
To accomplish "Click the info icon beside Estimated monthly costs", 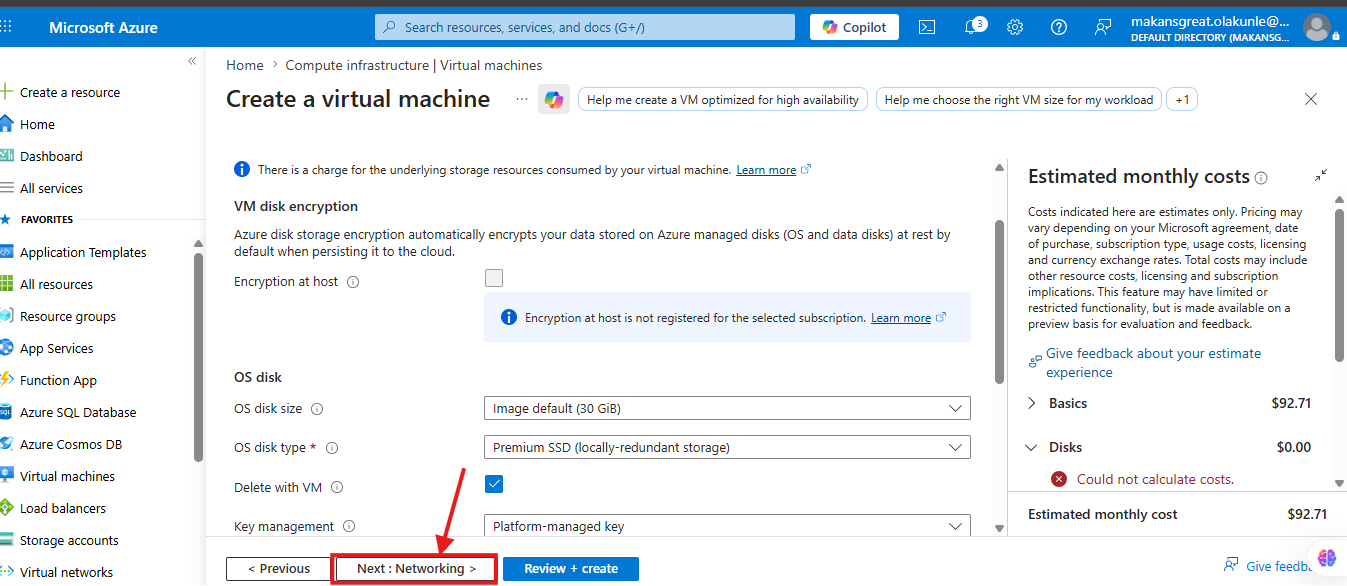I will [1261, 178].
